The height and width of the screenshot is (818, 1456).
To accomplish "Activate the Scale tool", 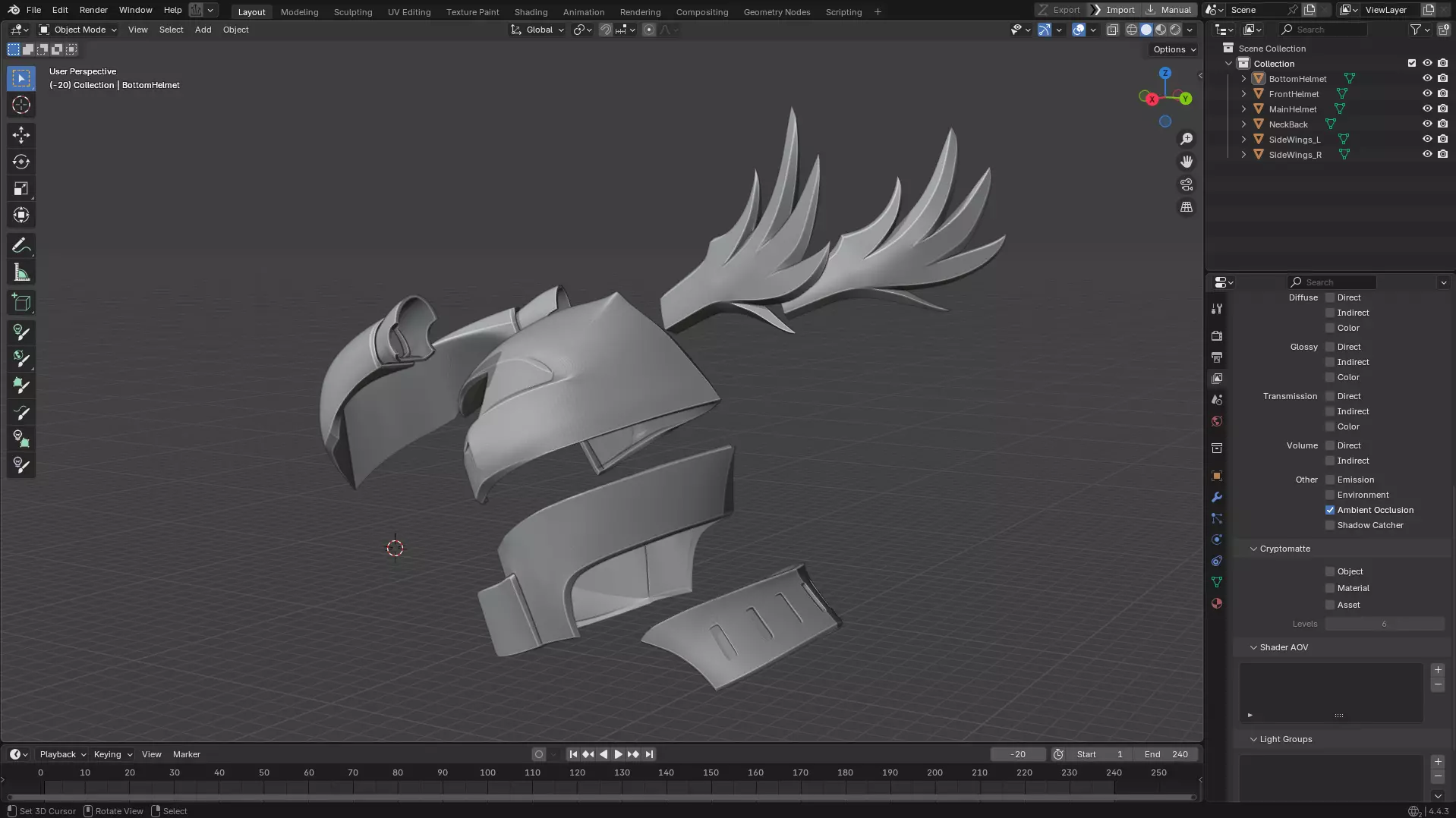I will [x=21, y=188].
